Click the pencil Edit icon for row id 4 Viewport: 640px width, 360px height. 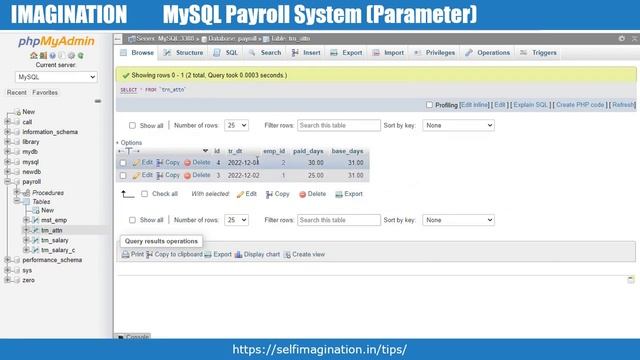[x=136, y=162]
